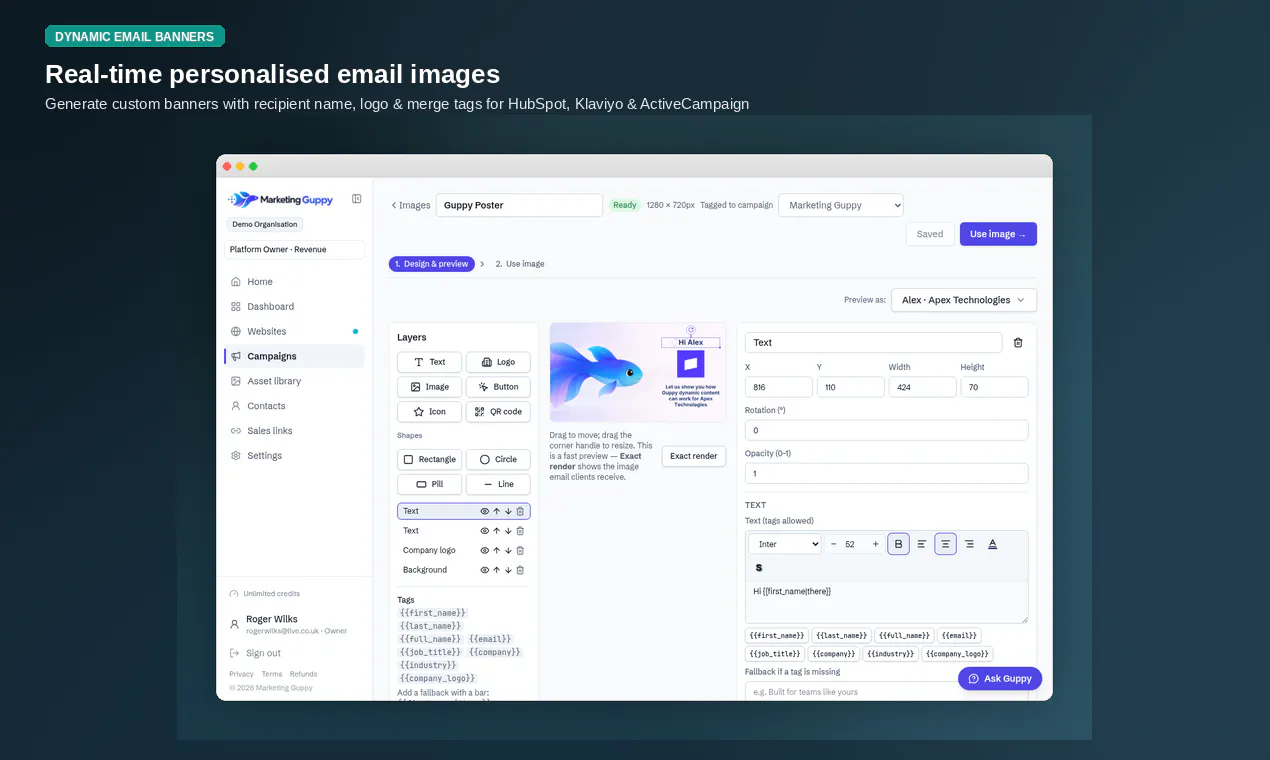Increase font size with plus button

[x=875, y=544]
